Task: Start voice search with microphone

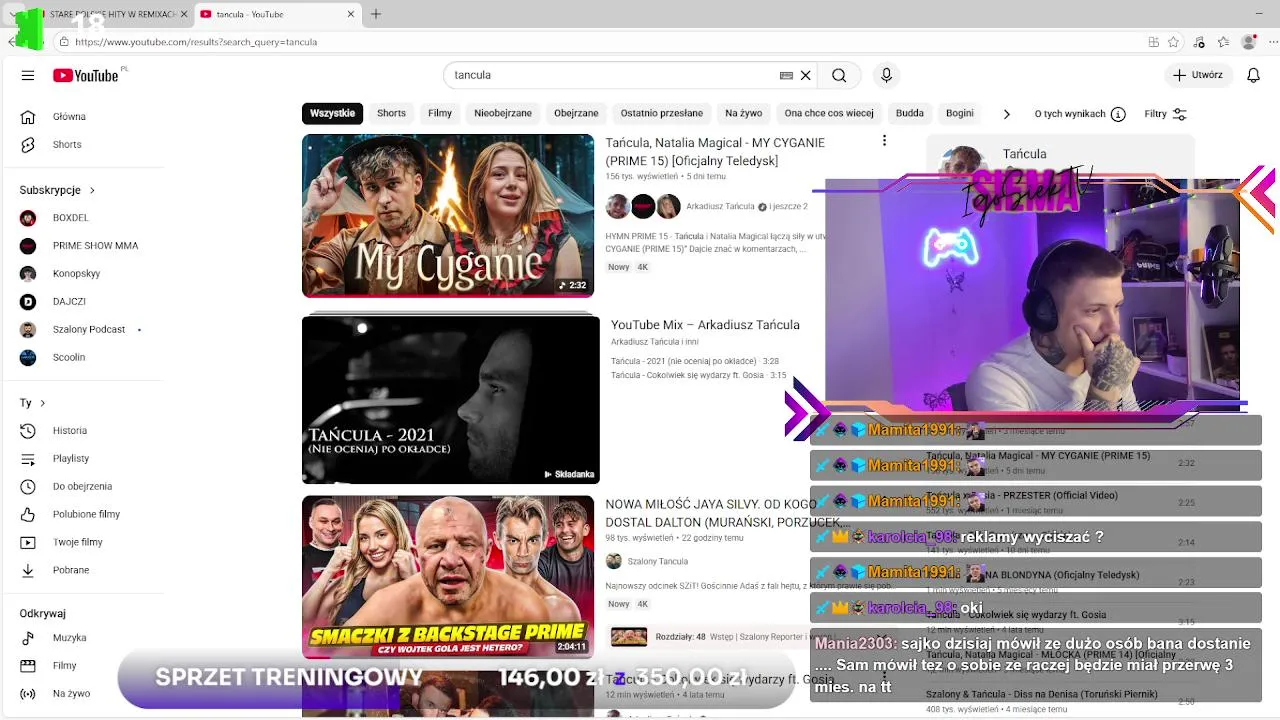Action: 886,75
